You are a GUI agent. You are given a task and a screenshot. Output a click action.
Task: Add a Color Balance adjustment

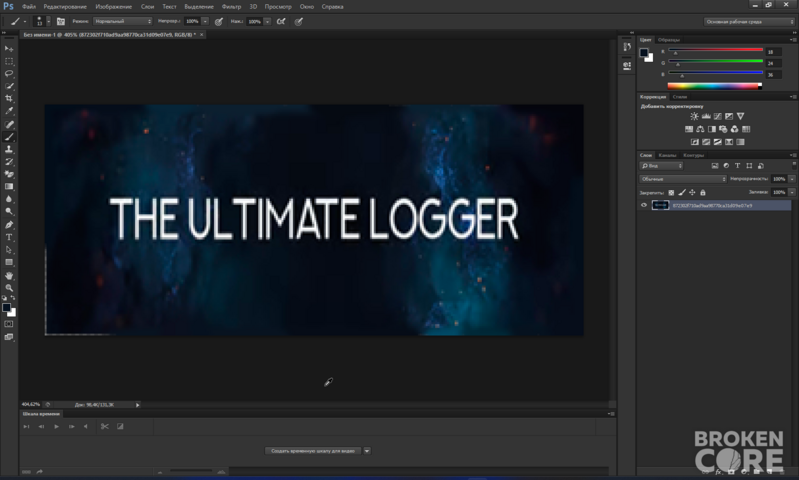tap(700, 129)
